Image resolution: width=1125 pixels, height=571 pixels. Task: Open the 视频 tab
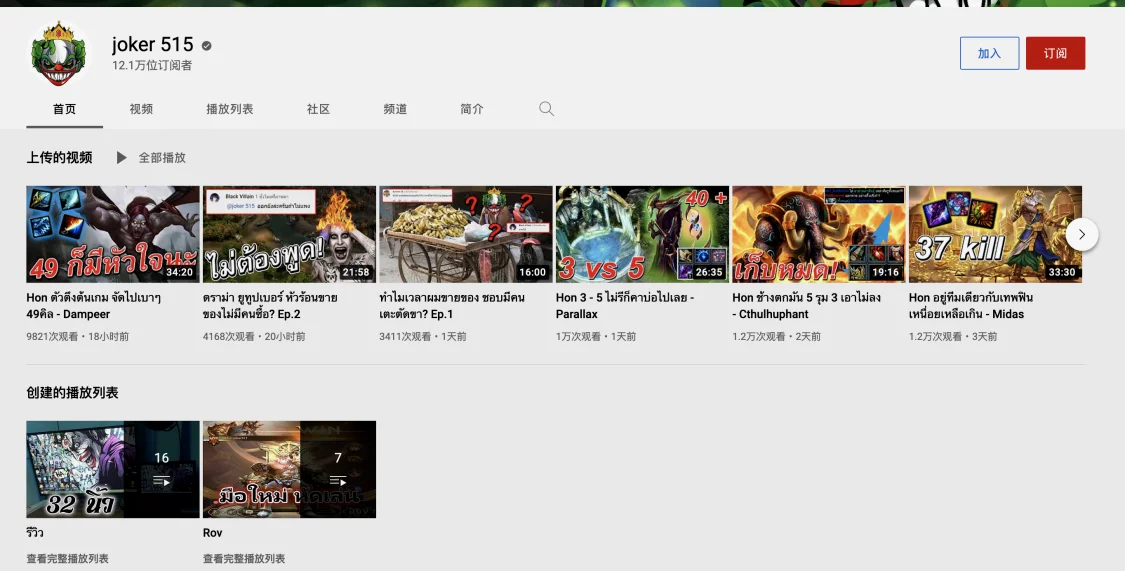pos(141,109)
